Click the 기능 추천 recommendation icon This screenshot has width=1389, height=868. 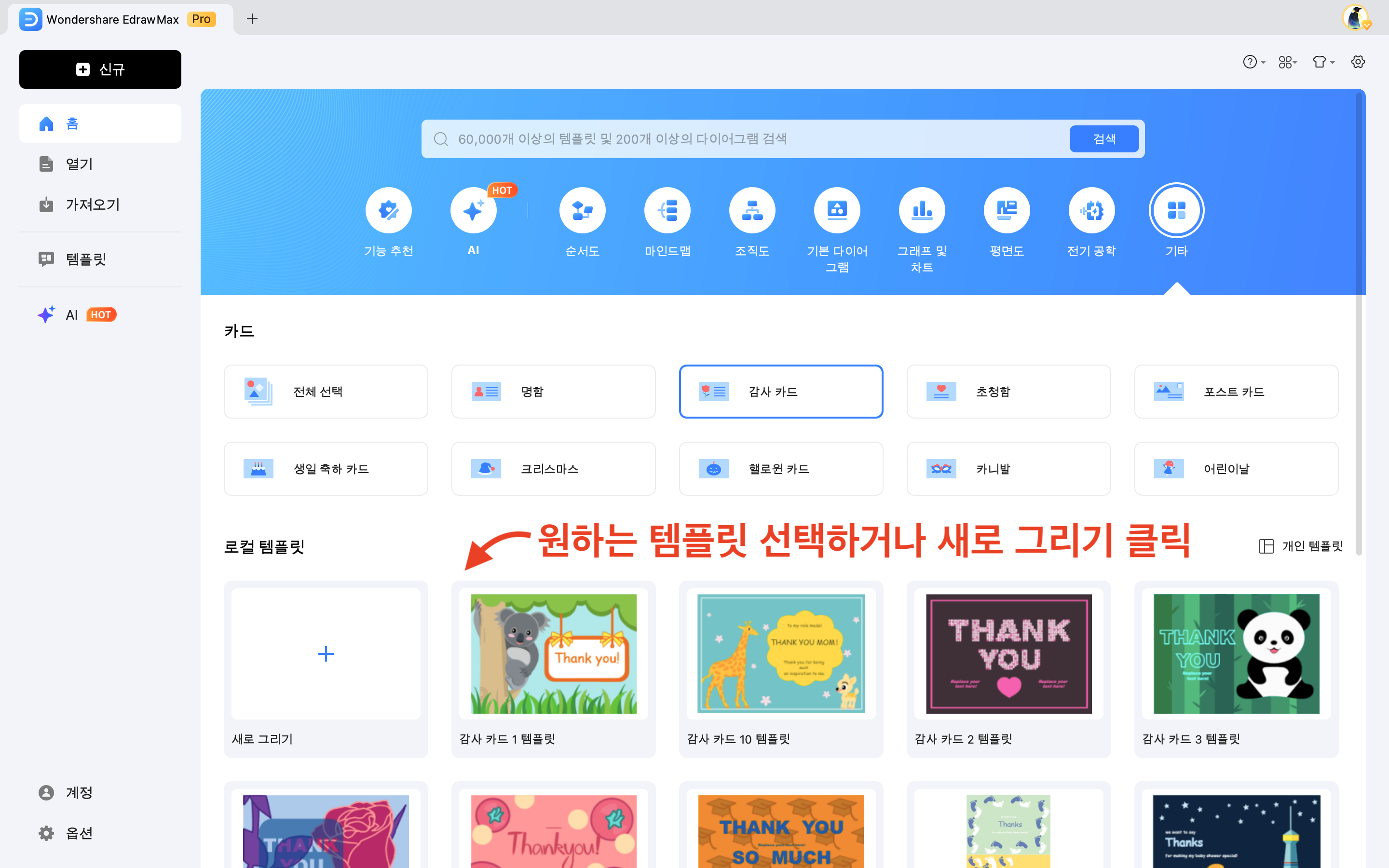click(x=389, y=210)
